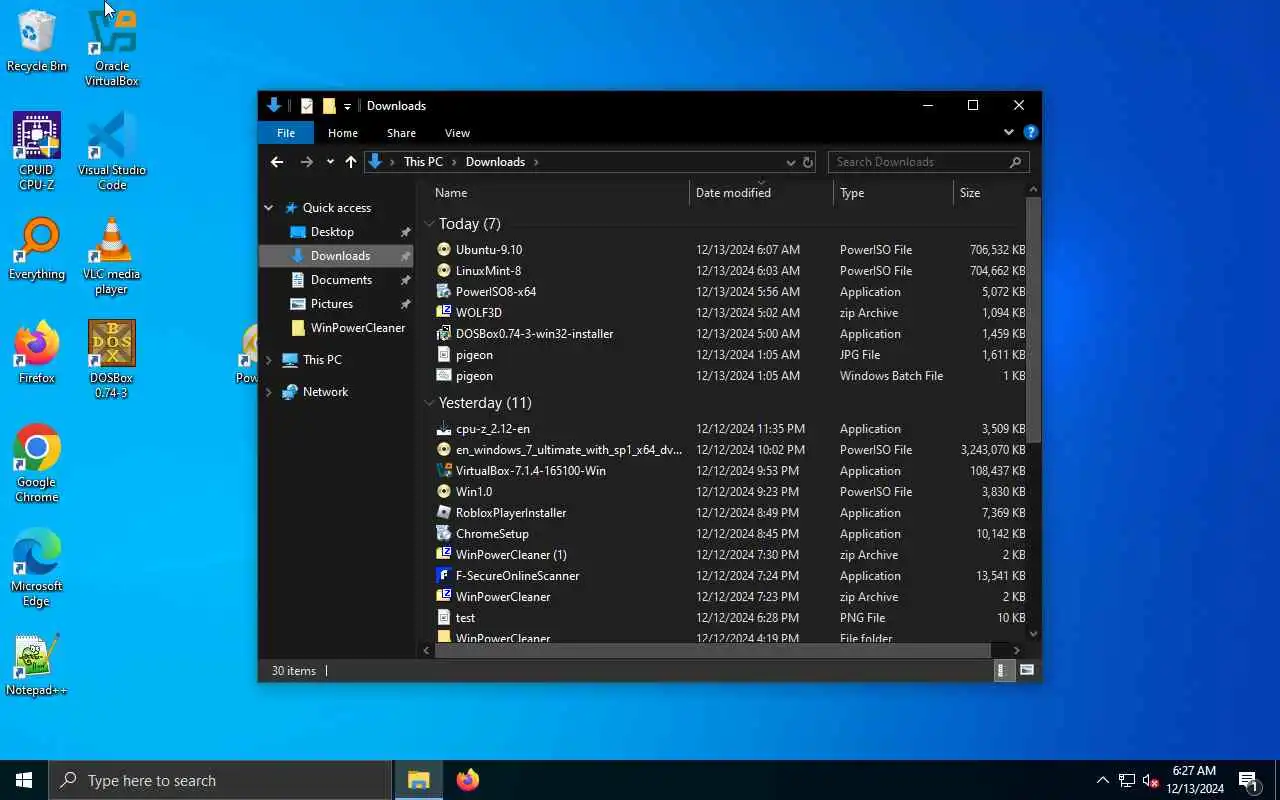Open recent locations dropdown arrow
This screenshot has width=1280, height=800.
click(x=330, y=162)
